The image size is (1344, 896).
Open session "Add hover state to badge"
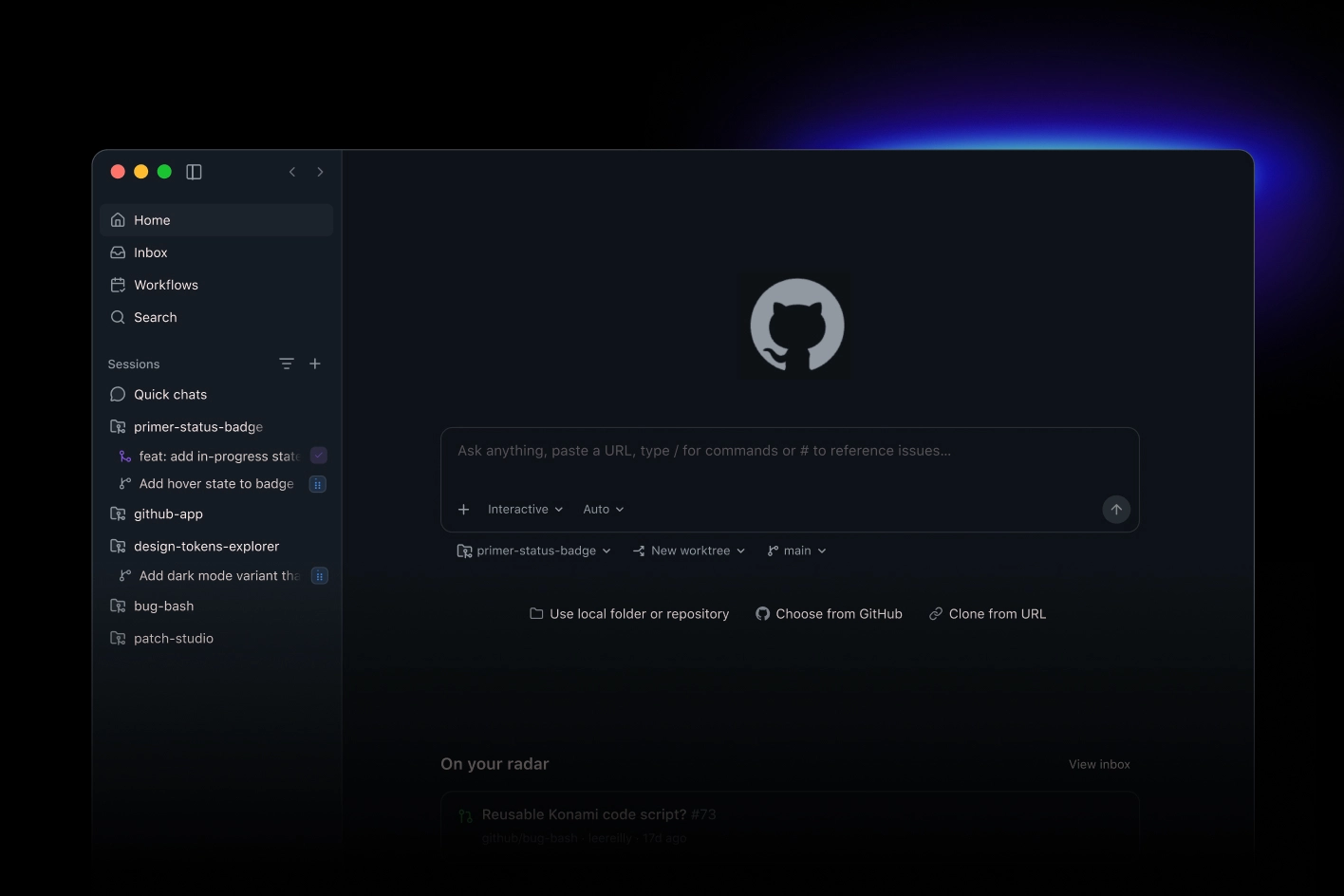(x=216, y=484)
